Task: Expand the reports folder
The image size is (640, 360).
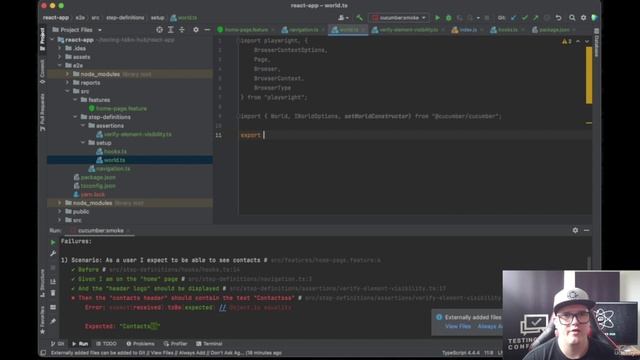Action: (67, 83)
